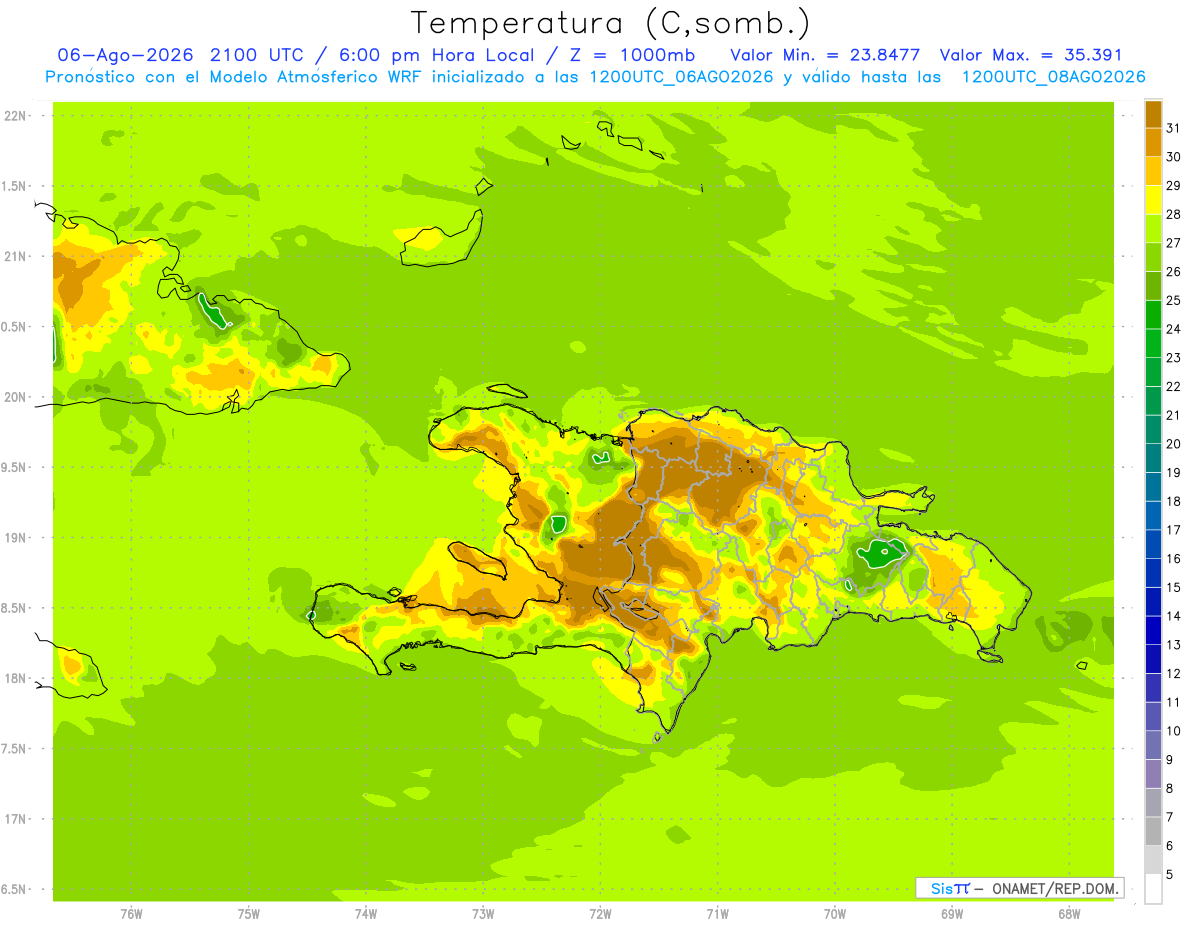Screen dimensions: 1200x927
Task: Click colorbar value "10"
Action: coord(1173,731)
